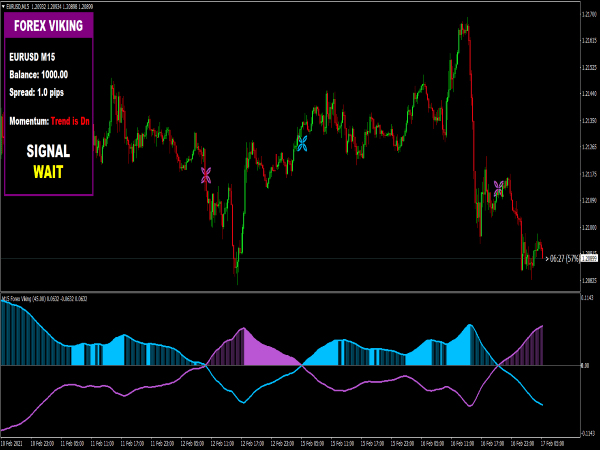Image resolution: width=600 pixels, height=450 pixels.
Task: Click the 1.21700 price axis label
Action: click(589, 14)
